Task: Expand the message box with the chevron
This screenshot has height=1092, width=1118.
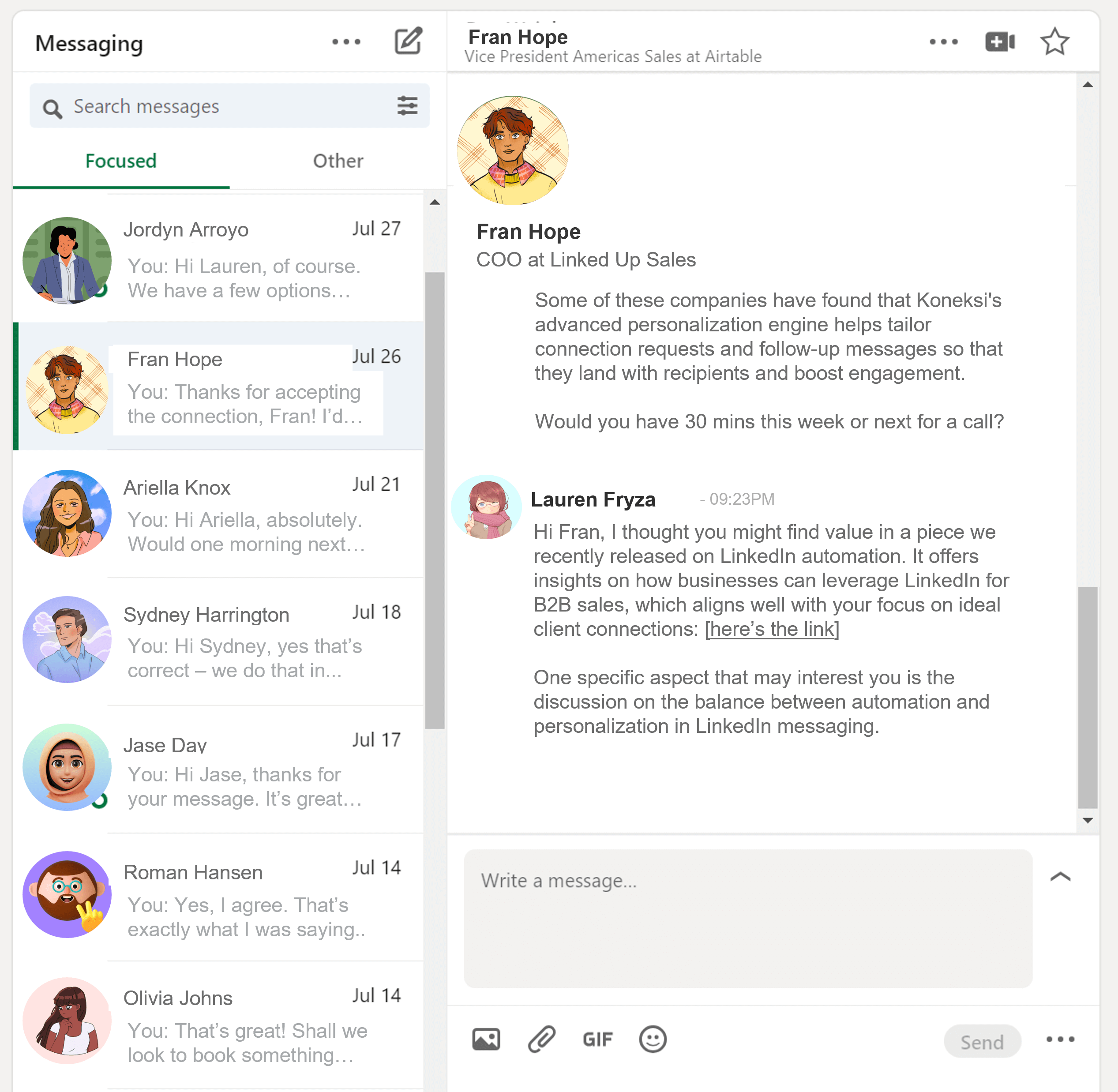Action: (1060, 876)
